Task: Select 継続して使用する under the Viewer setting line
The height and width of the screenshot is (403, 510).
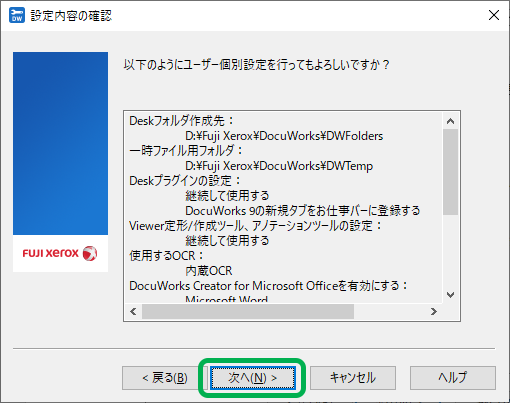Action: [x=227, y=241]
